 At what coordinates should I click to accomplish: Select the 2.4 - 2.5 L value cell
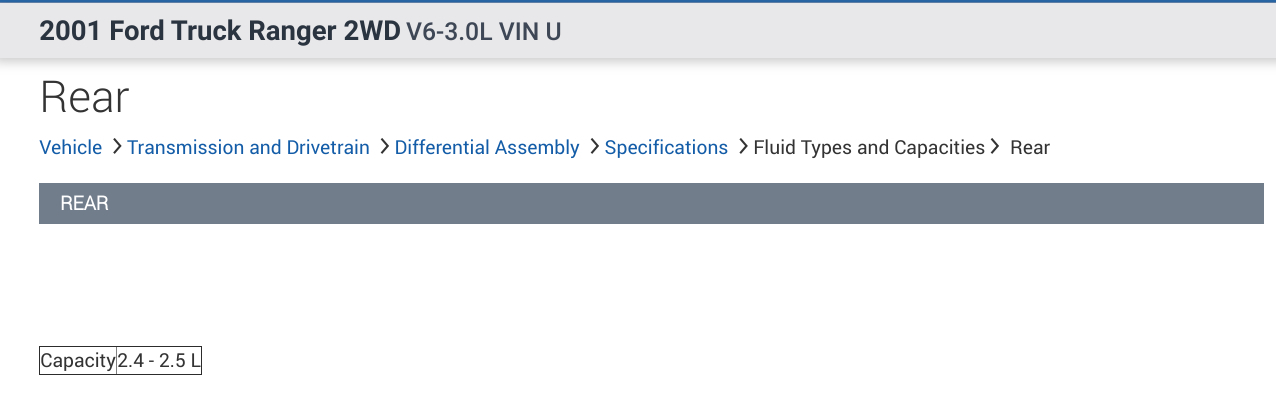point(159,361)
